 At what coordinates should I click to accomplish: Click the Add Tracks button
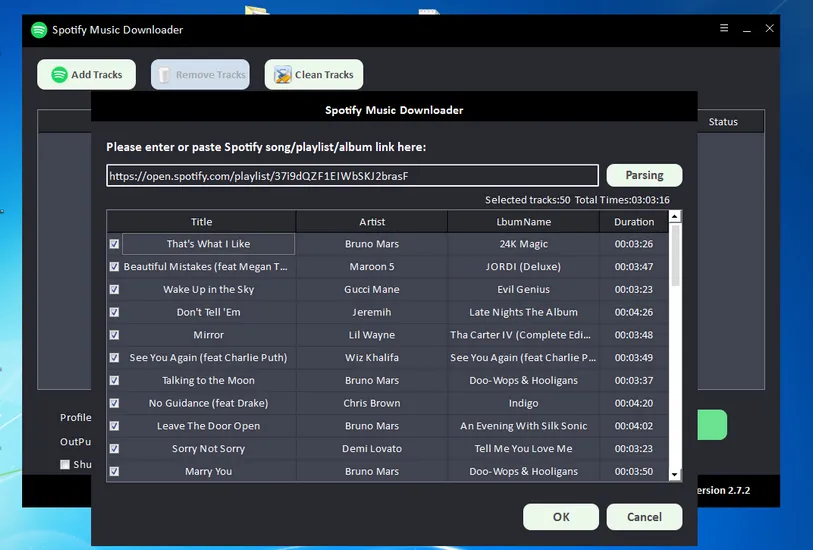pos(87,75)
